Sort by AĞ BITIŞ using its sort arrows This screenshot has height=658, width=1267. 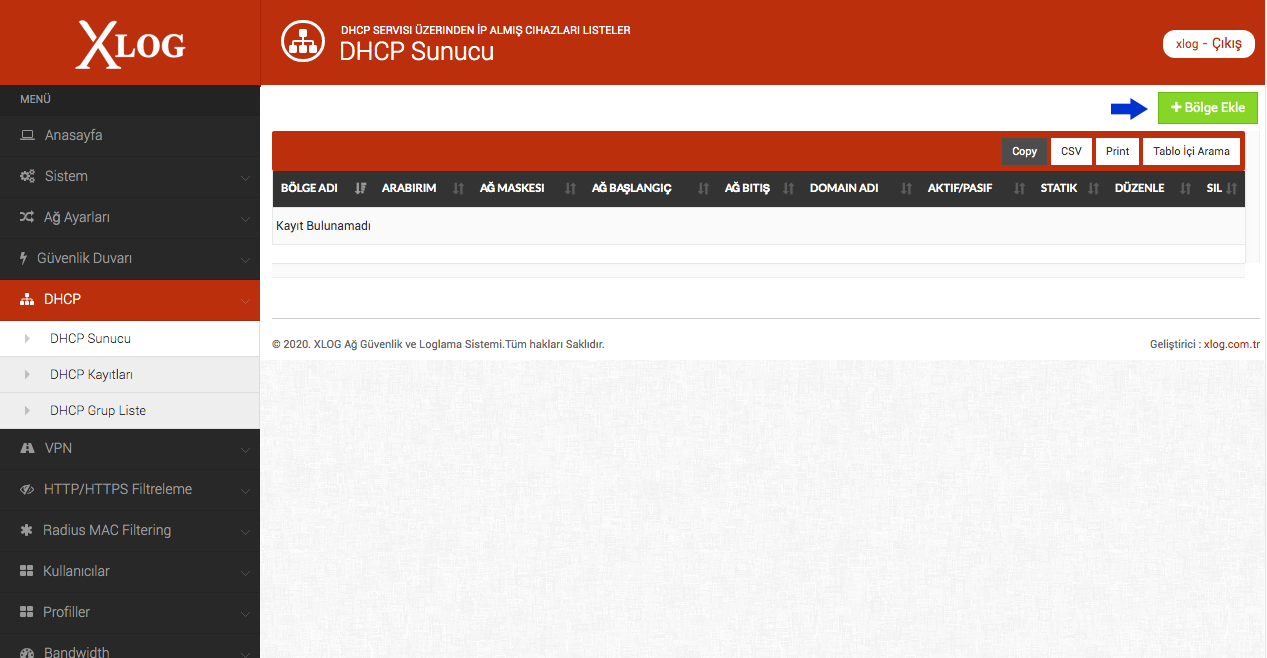(789, 188)
